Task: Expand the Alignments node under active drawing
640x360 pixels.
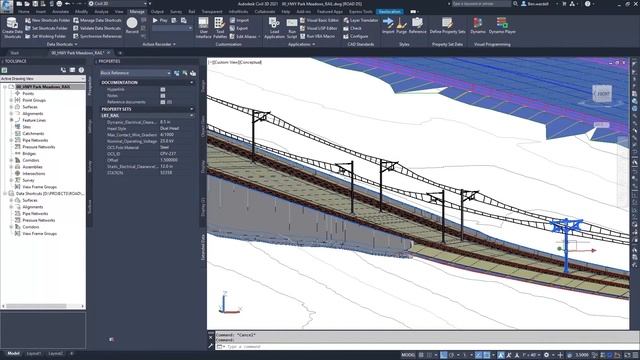Action: coord(11,113)
